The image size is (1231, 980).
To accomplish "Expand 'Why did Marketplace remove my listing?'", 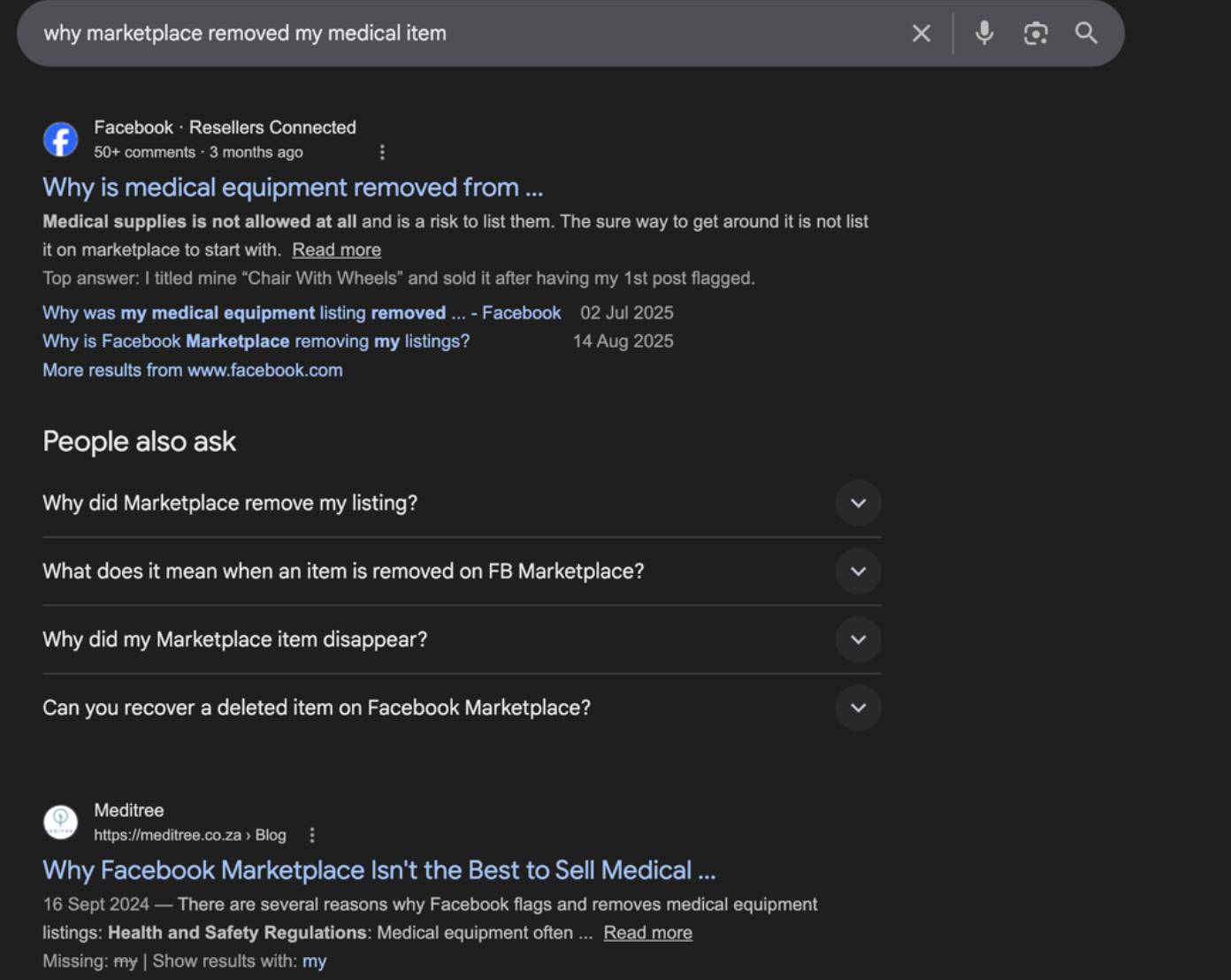I will tap(462, 503).
